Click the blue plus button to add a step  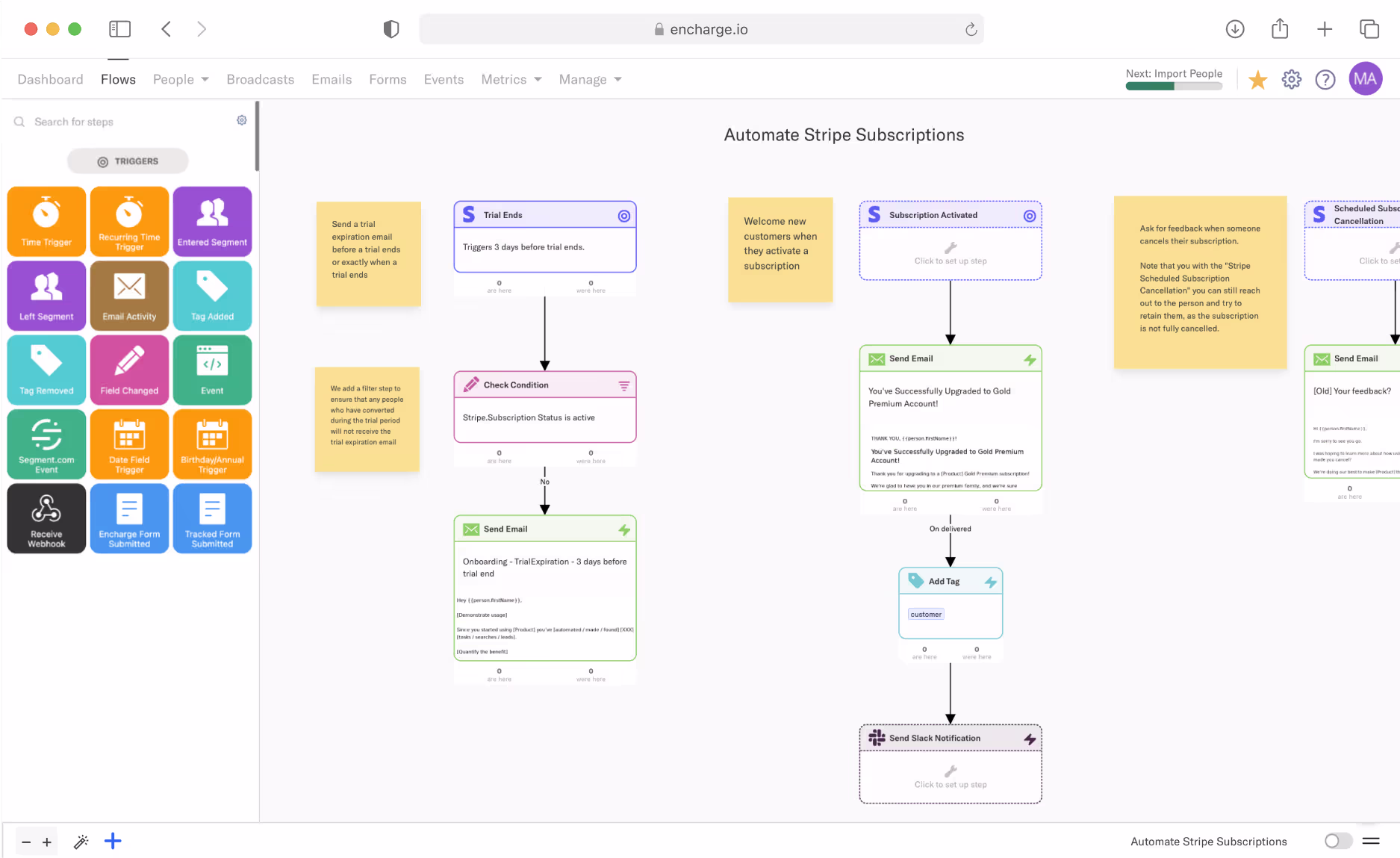[x=113, y=841]
